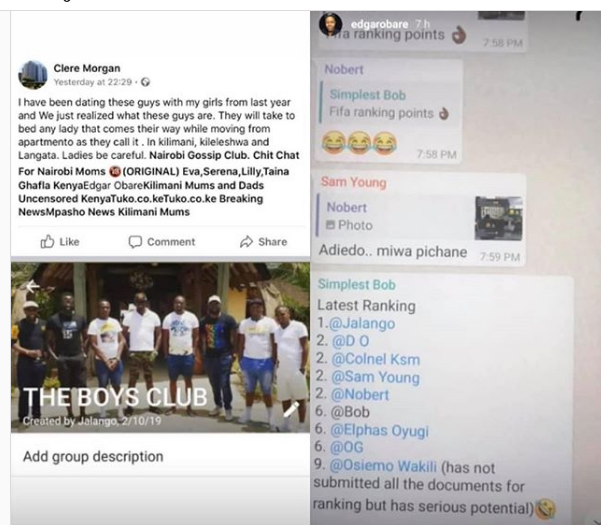Tap the @Sam Young mention

pos(375,377)
